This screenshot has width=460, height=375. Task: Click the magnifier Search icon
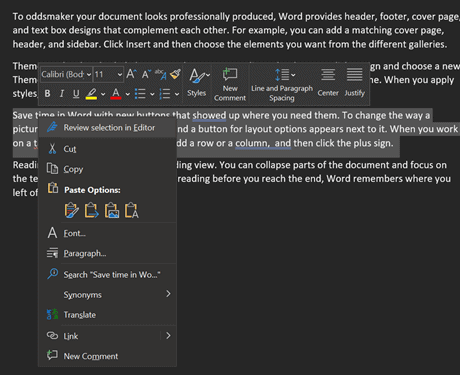52,274
